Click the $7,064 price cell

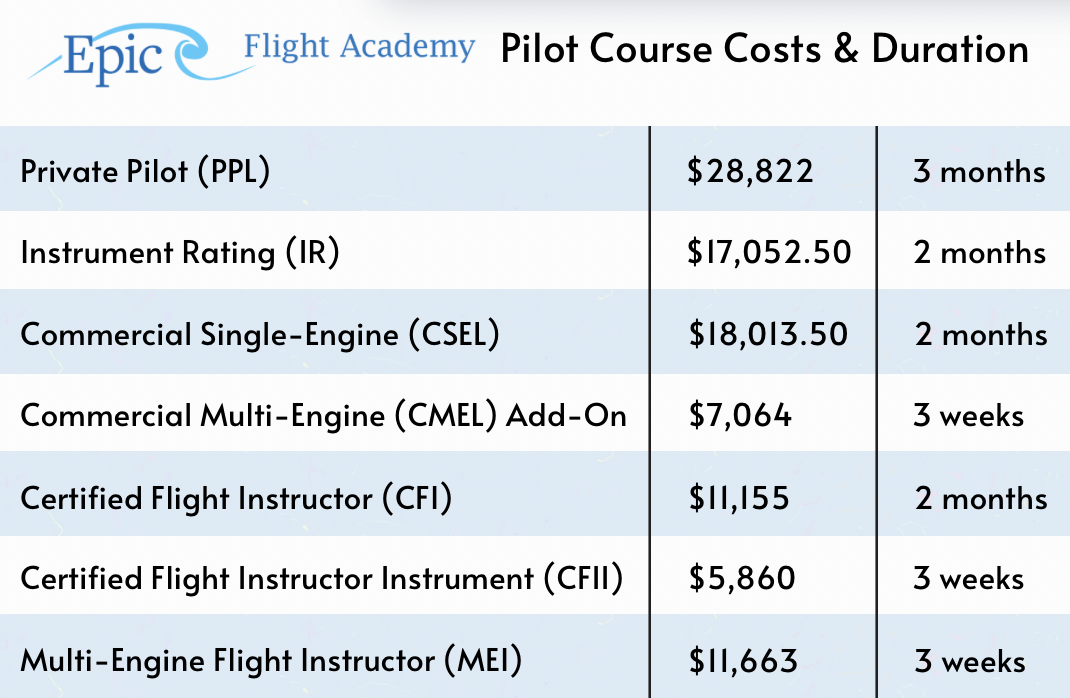740,414
